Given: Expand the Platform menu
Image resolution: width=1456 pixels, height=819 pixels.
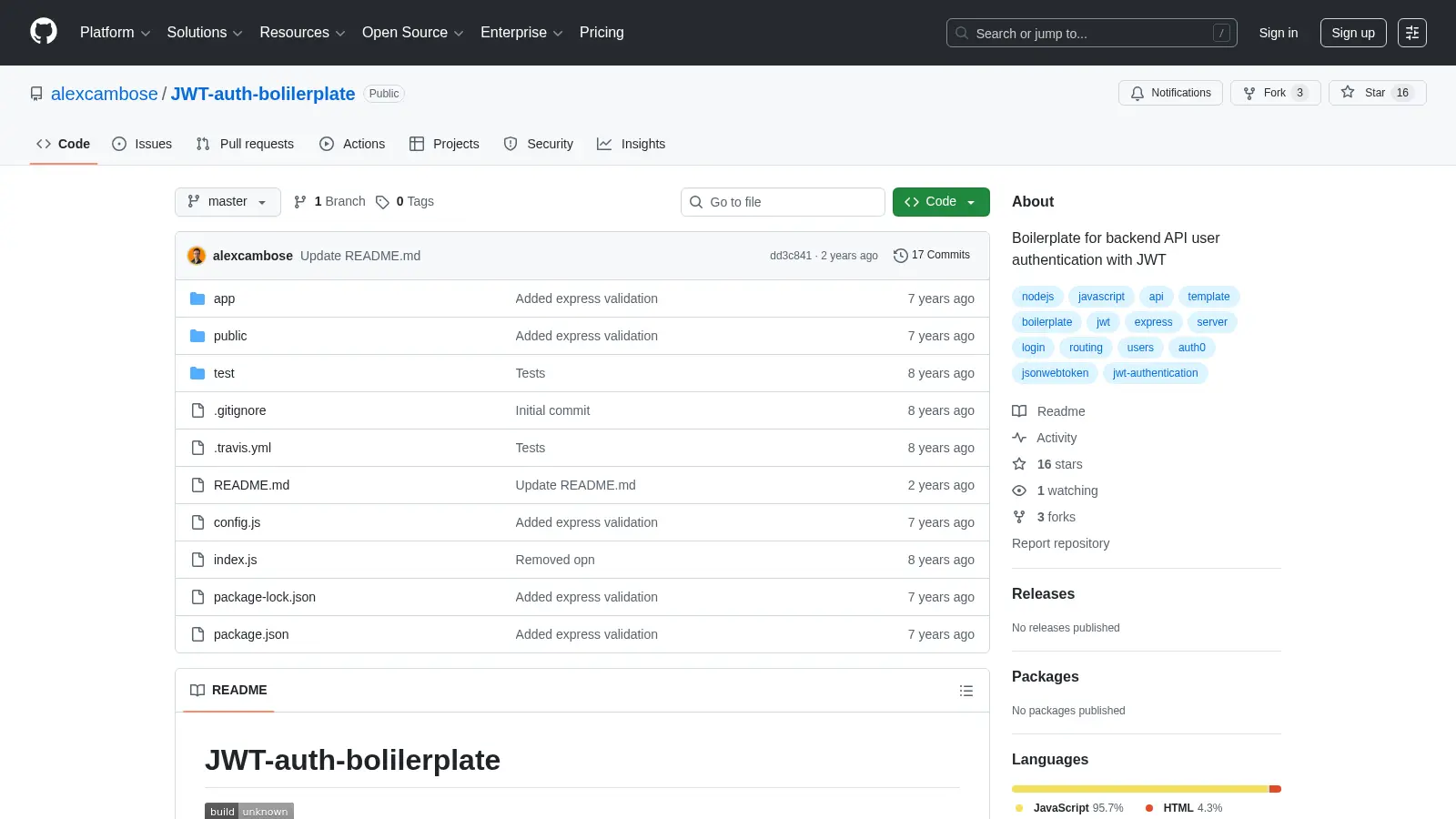Looking at the screenshot, I should 115,33.
